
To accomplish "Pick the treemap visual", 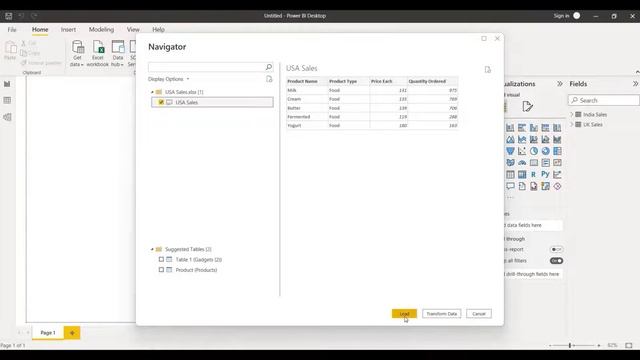I will point(557,151).
